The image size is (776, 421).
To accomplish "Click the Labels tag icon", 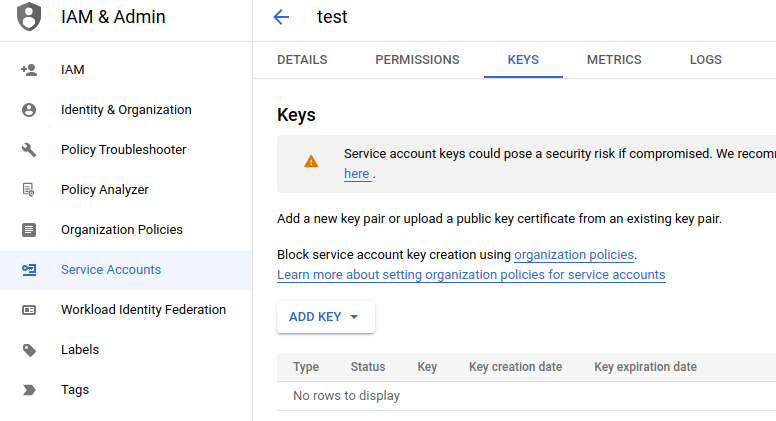I will pyautogui.click(x=29, y=350).
